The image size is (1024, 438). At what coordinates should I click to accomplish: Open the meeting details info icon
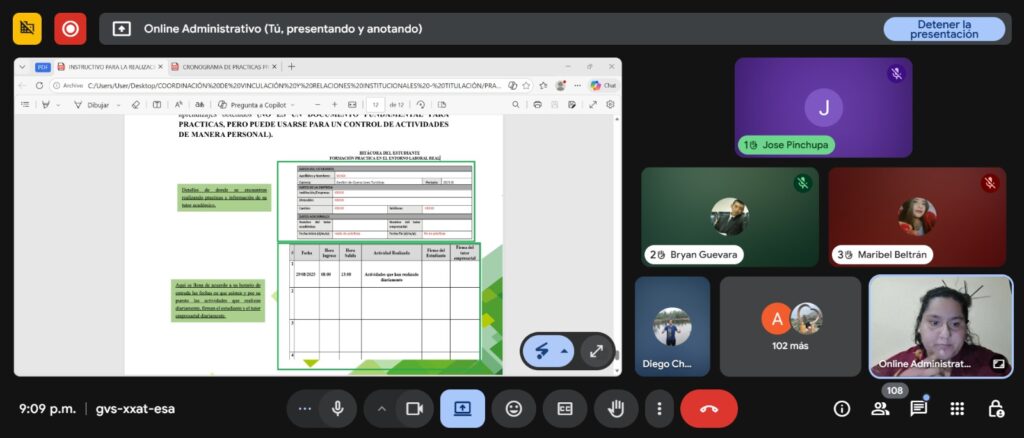842,408
